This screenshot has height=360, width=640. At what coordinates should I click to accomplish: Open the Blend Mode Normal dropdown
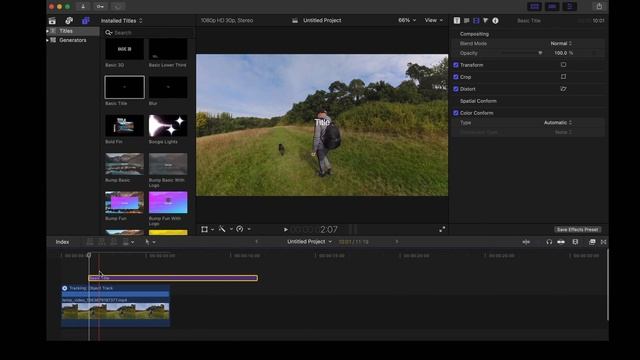561,43
